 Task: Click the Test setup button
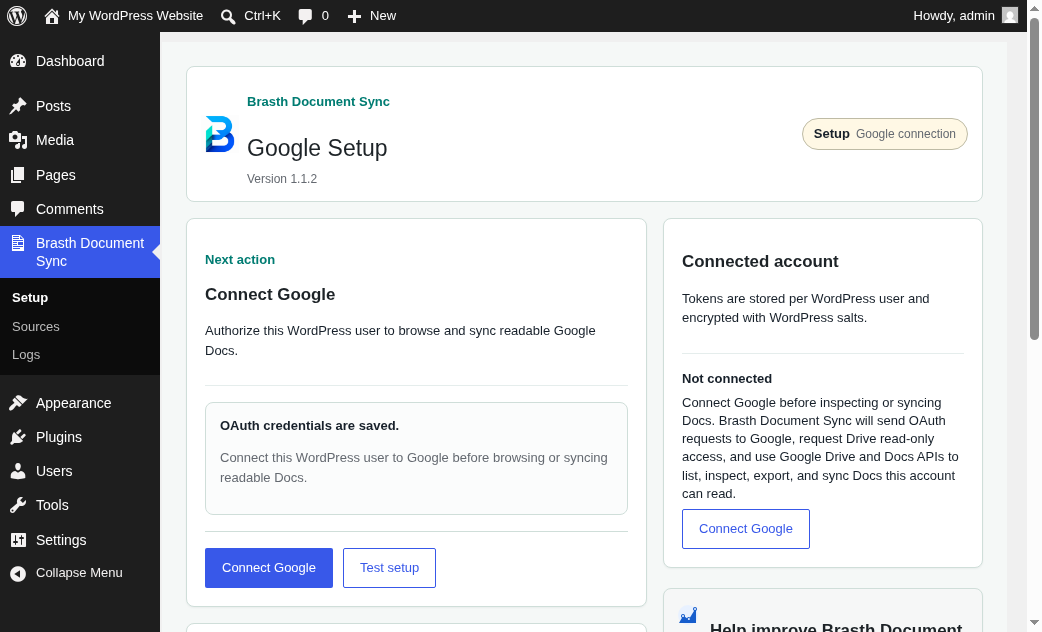click(389, 568)
